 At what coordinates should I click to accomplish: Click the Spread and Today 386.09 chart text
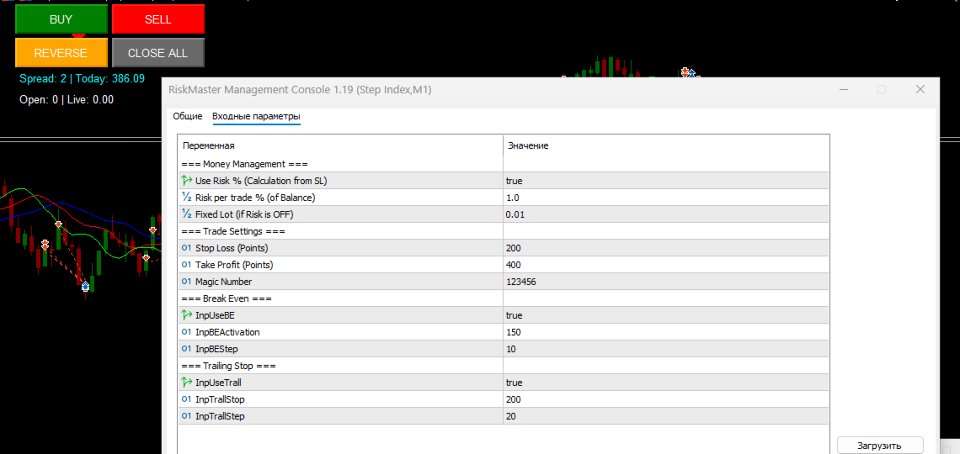pos(82,78)
